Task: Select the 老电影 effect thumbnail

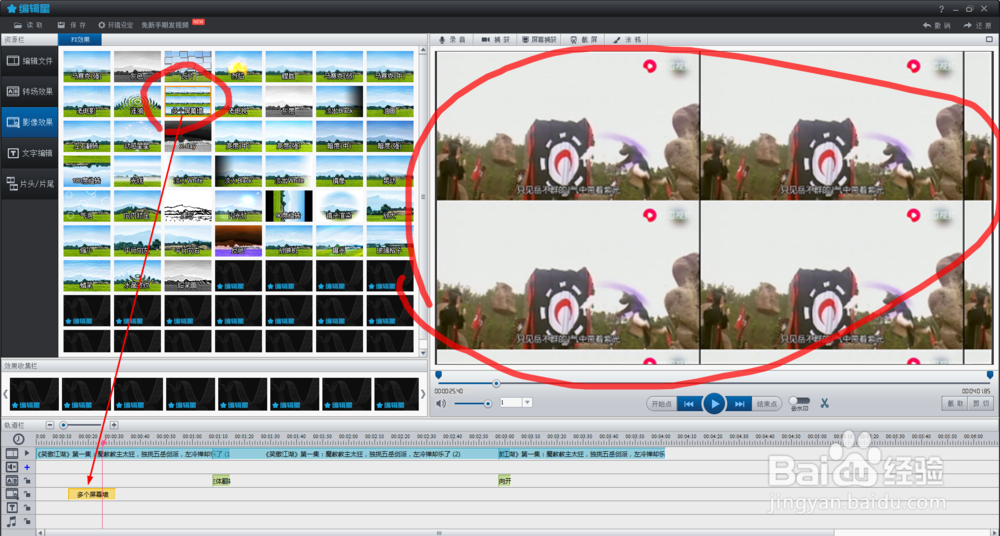Action: (x=87, y=101)
